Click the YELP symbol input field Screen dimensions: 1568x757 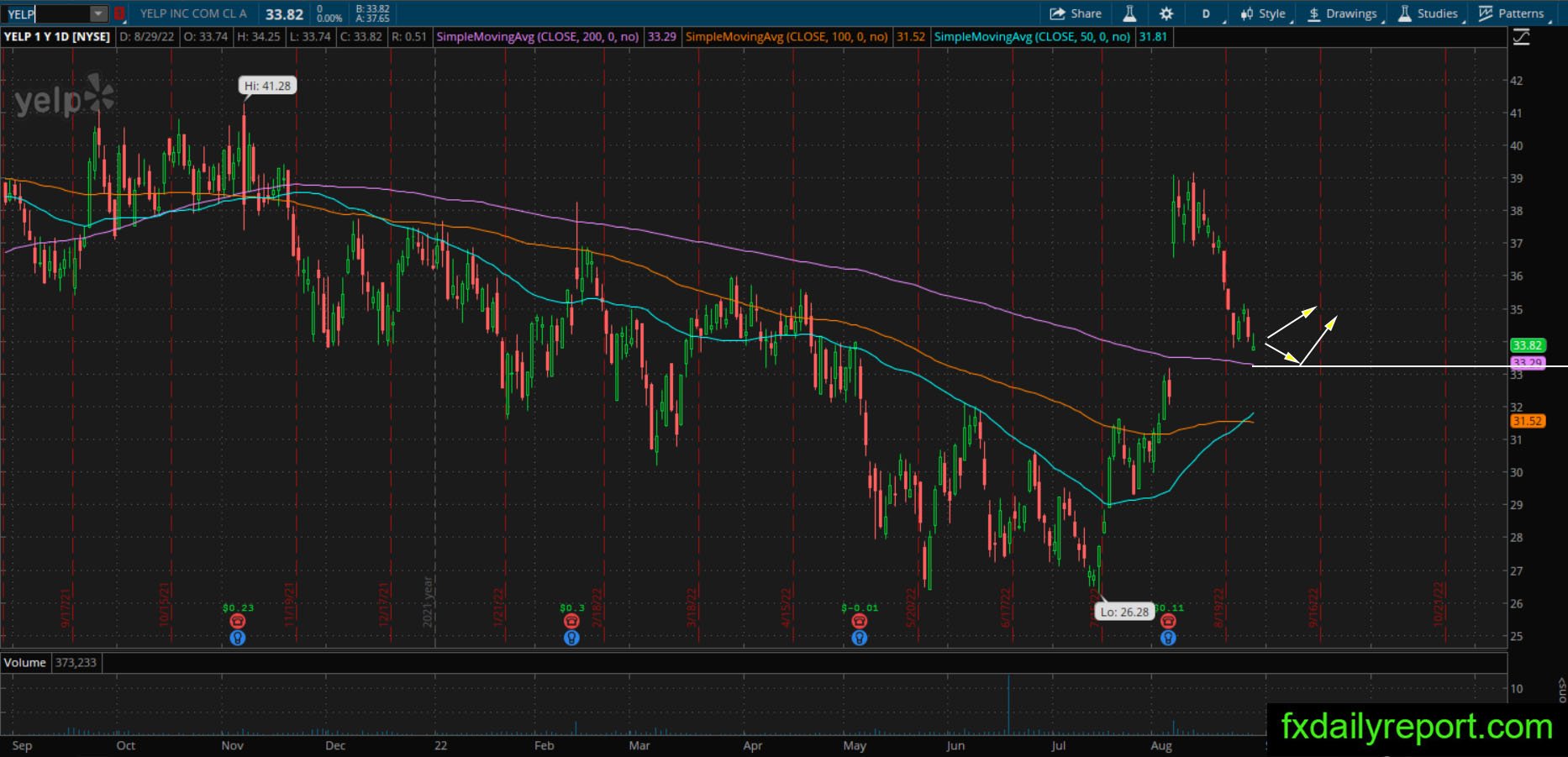coord(47,13)
